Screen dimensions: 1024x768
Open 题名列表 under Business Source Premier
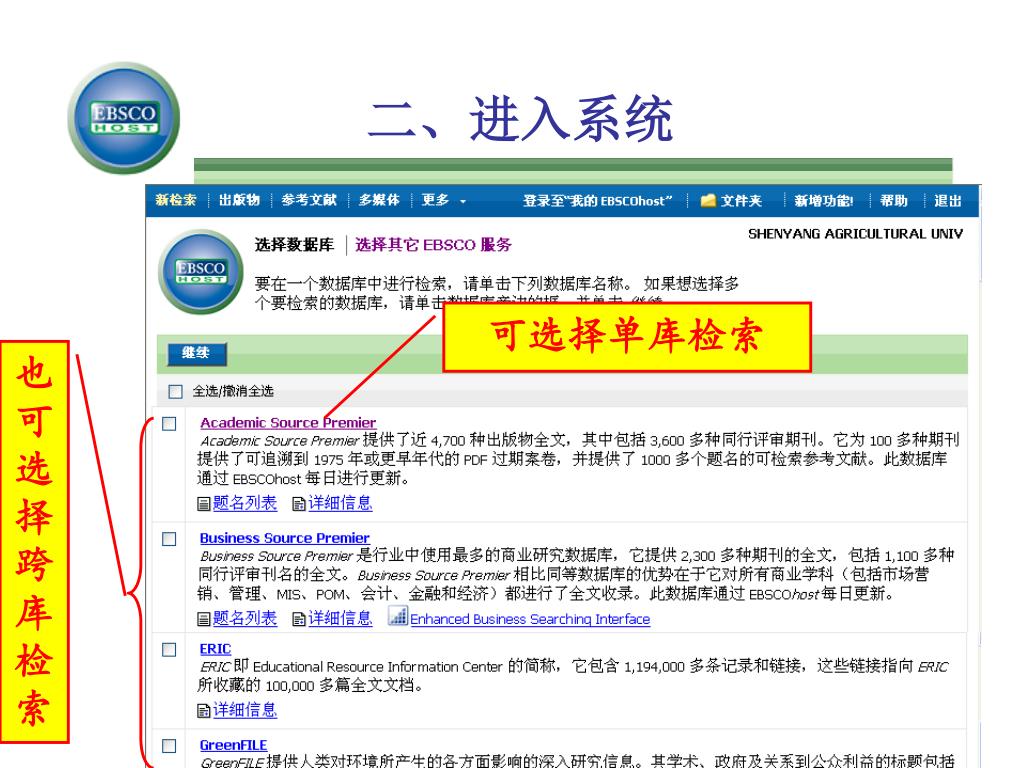pos(245,618)
